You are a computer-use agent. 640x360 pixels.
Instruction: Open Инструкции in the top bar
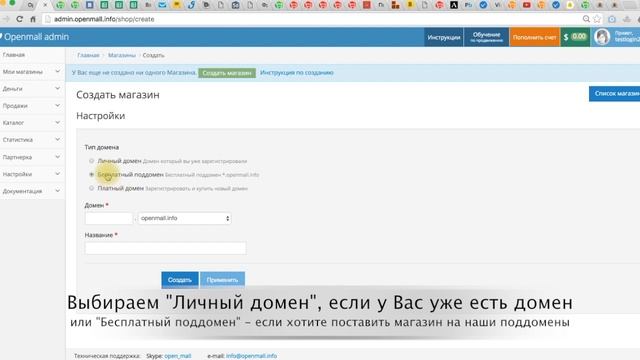(x=444, y=37)
